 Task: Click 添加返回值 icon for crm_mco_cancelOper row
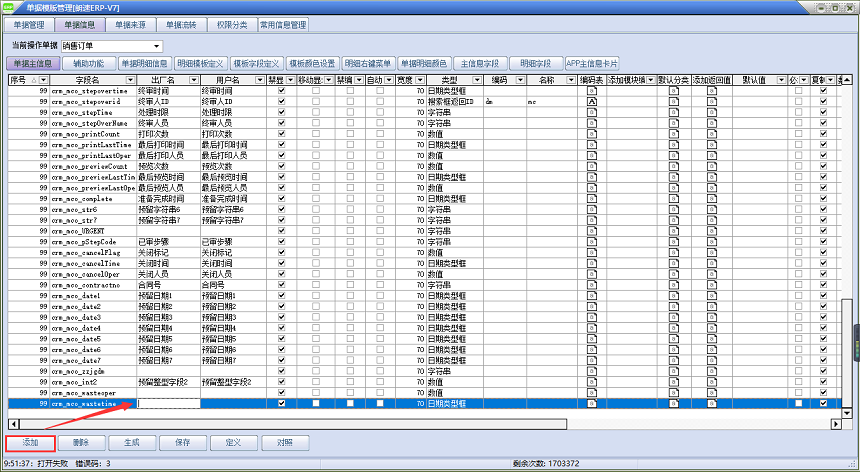pyautogui.click(x=711, y=274)
